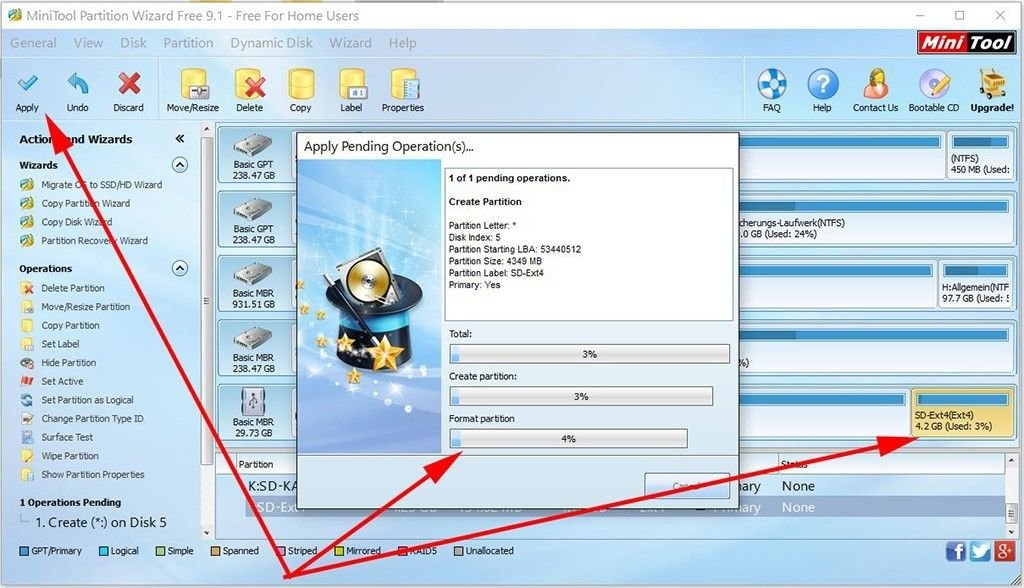Click the GPT/Primary legend entry
This screenshot has width=1024, height=588.
click(x=51, y=551)
